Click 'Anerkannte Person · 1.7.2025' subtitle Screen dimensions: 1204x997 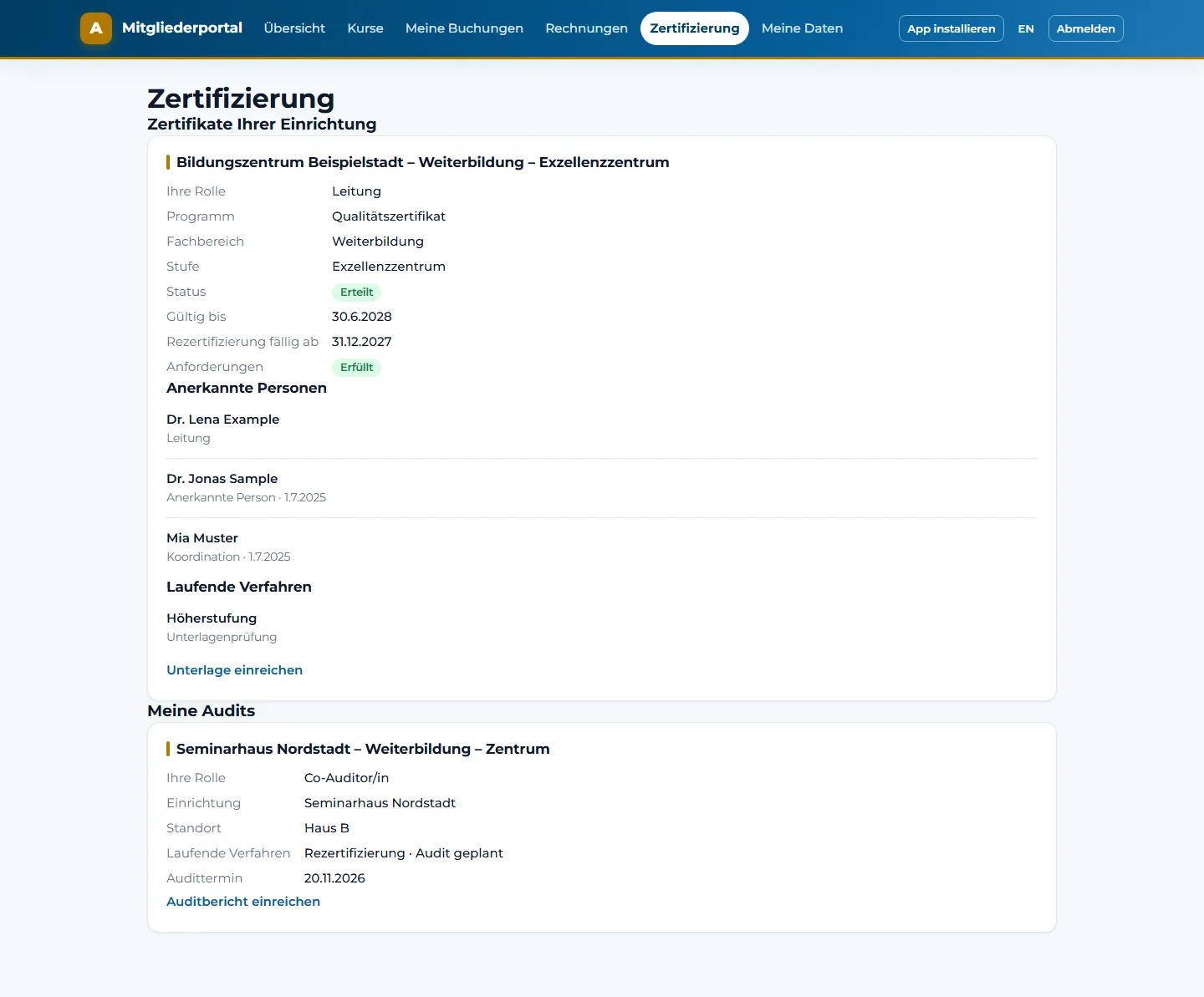coord(246,497)
